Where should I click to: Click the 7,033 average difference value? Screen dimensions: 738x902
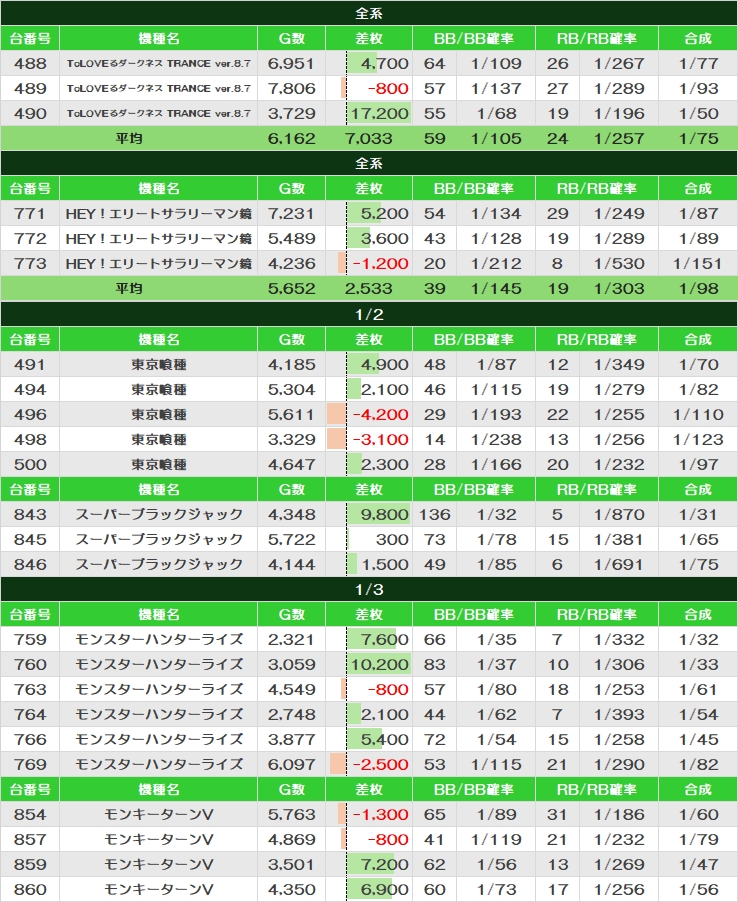click(369, 139)
